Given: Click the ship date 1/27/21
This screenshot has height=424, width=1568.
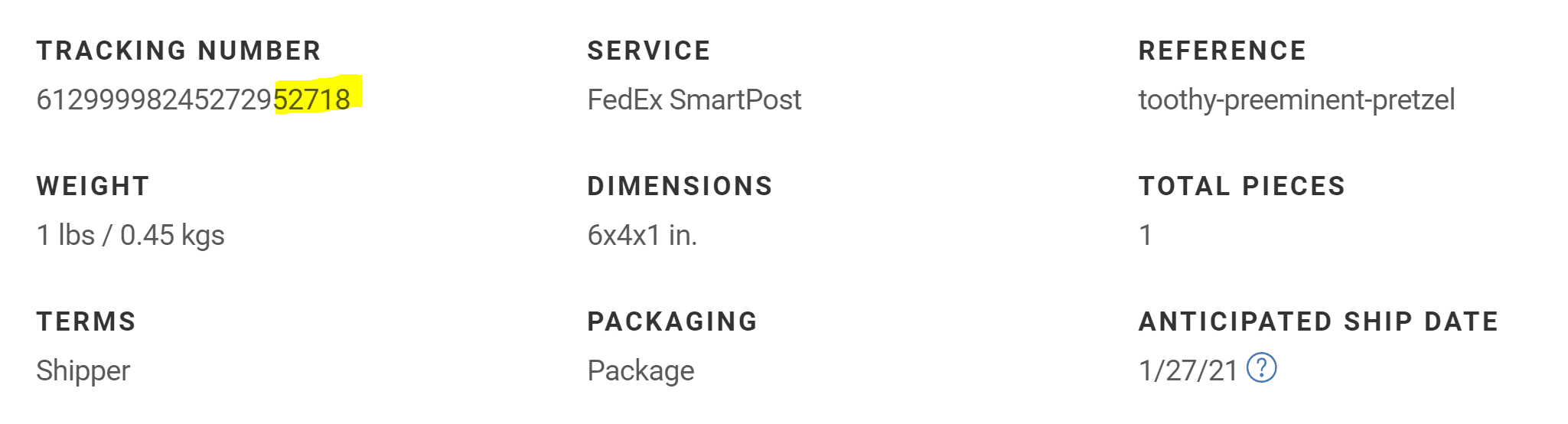Looking at the screenshot, I should (x=1188, y=371).
